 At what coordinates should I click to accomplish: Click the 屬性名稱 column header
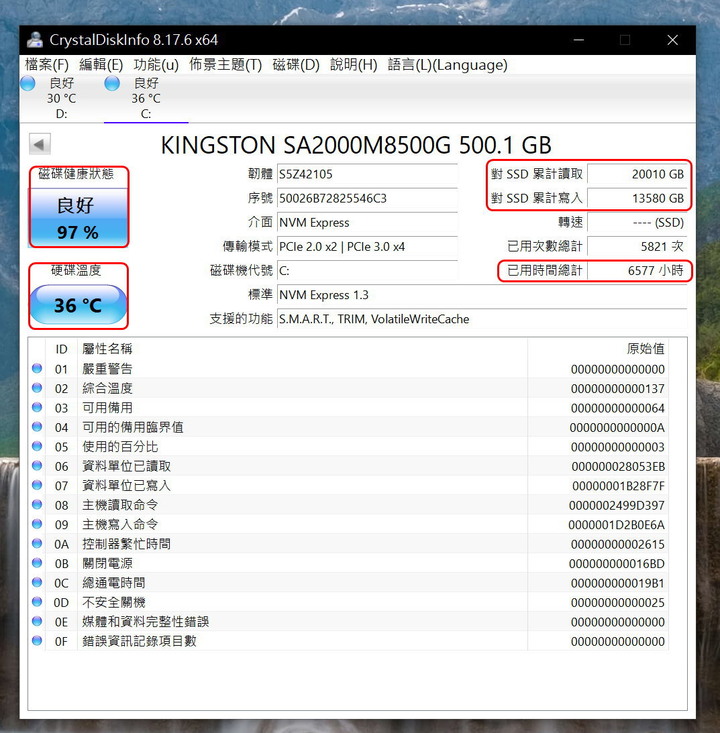tap(302, 349)
